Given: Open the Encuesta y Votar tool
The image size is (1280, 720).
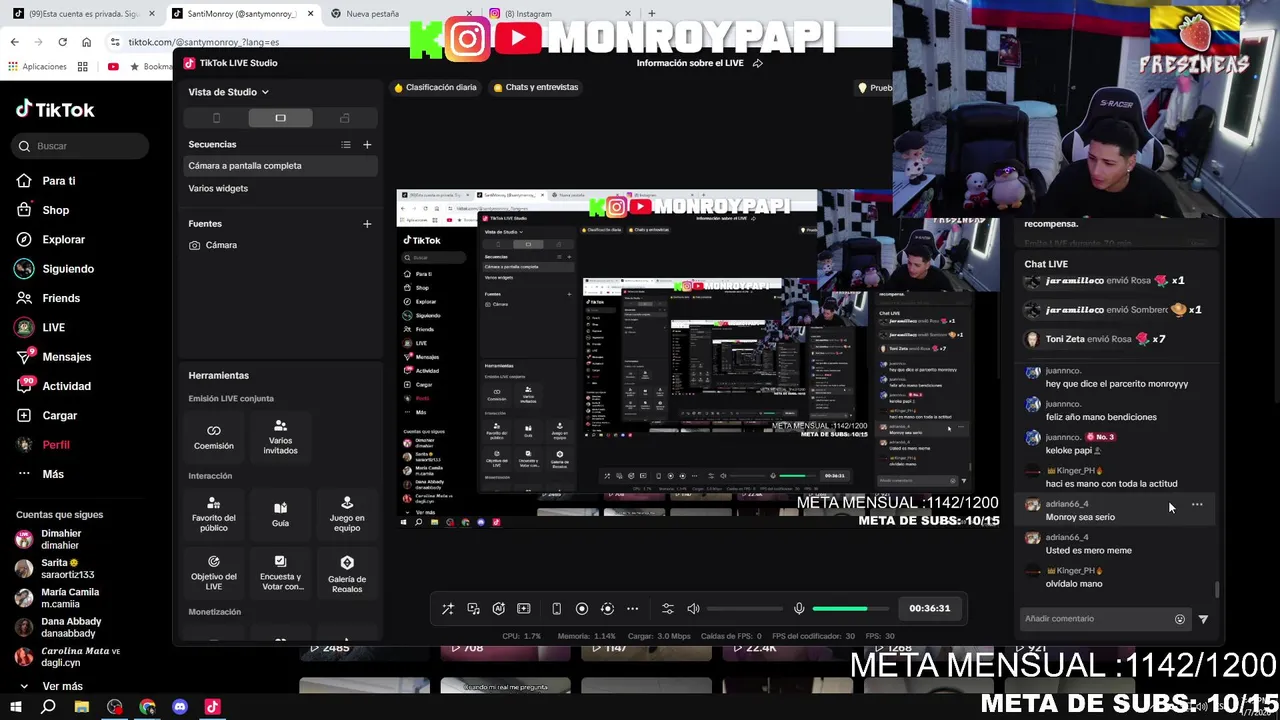Looking at the screenshot, I should click(x=280, y=572).
